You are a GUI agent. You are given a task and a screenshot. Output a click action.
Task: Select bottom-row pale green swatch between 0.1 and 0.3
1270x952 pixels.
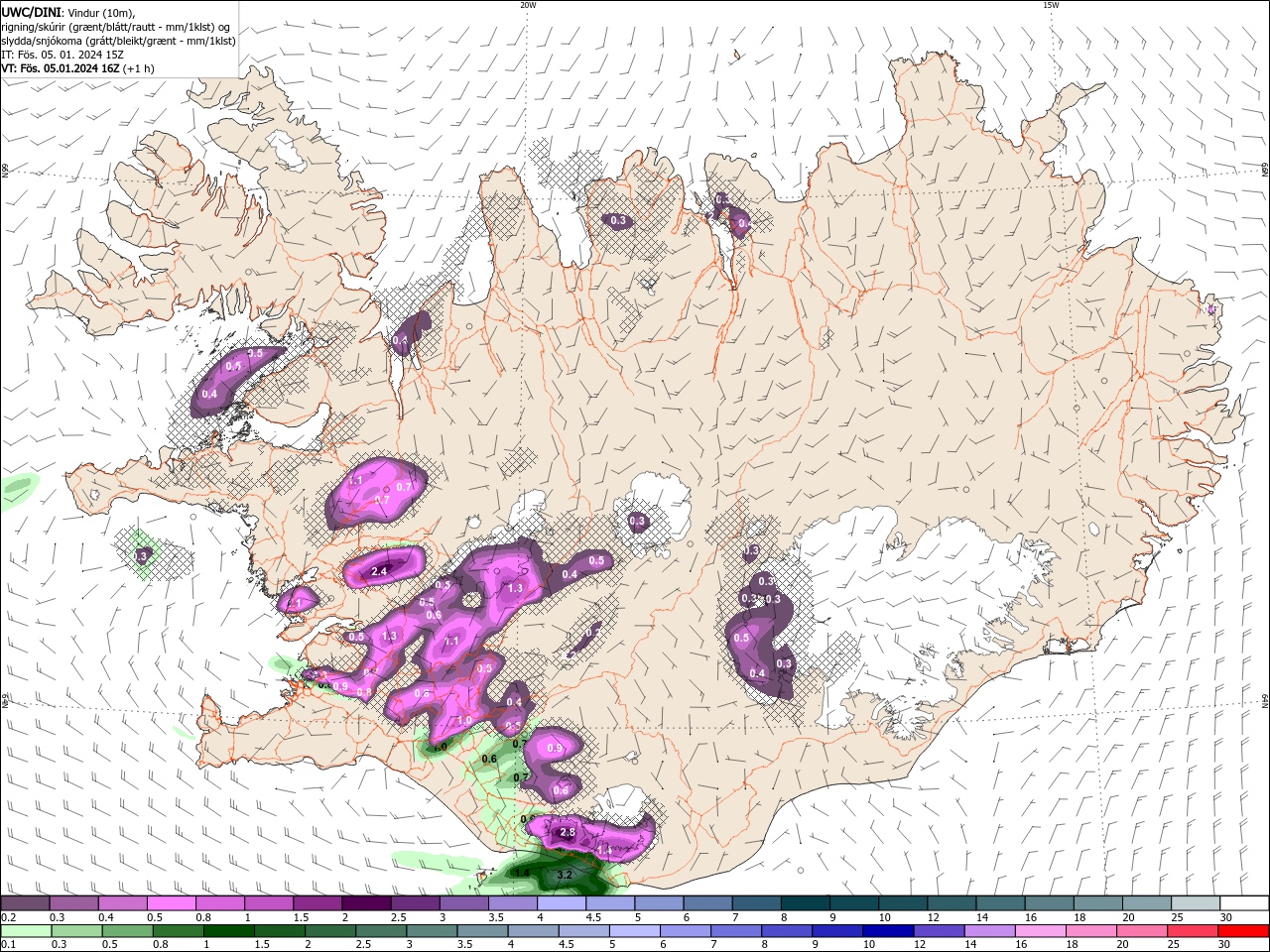coord(26,931)
